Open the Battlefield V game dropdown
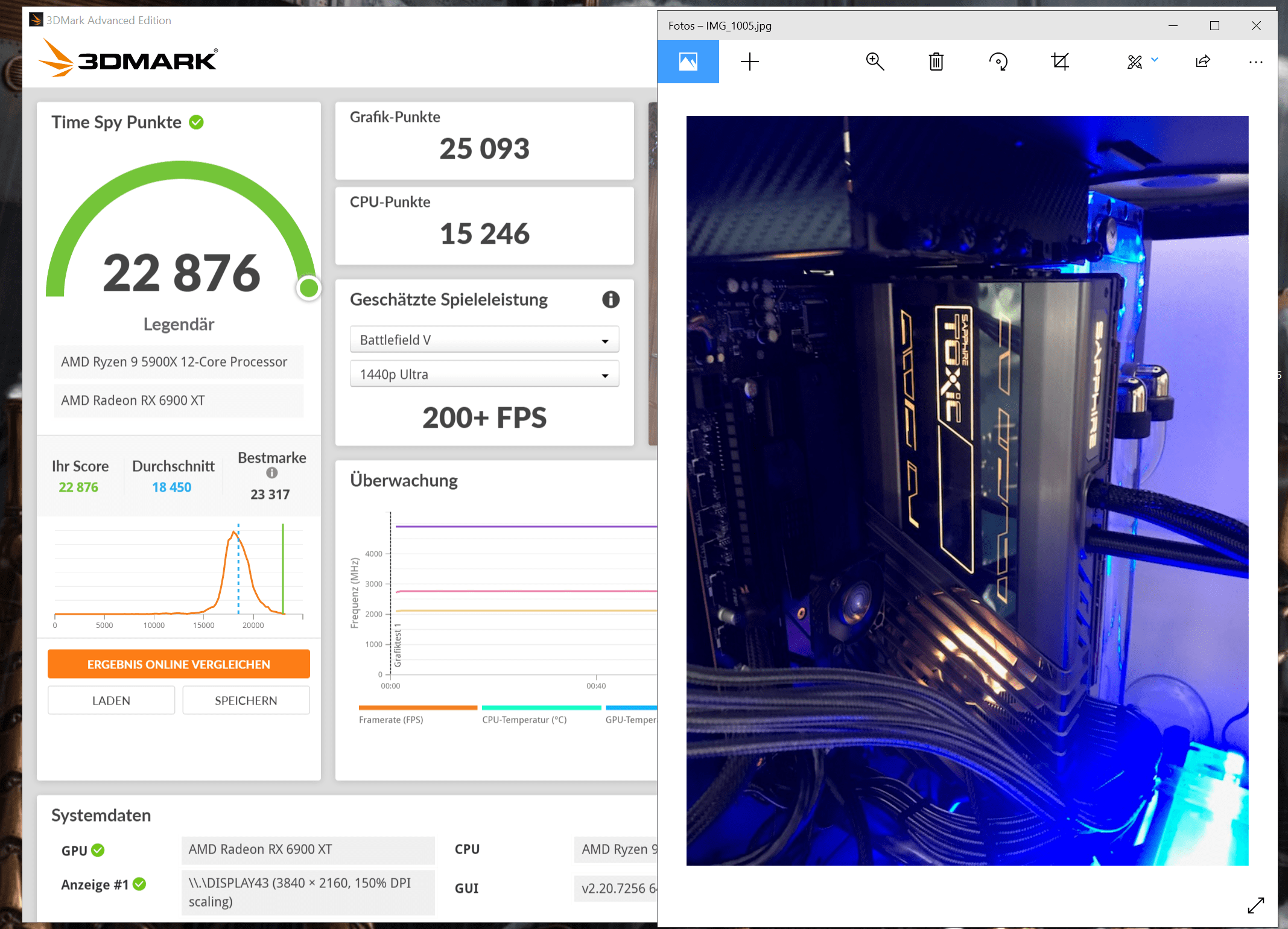The height and width of the screenshot is (929, 1288). click(484, 340)
